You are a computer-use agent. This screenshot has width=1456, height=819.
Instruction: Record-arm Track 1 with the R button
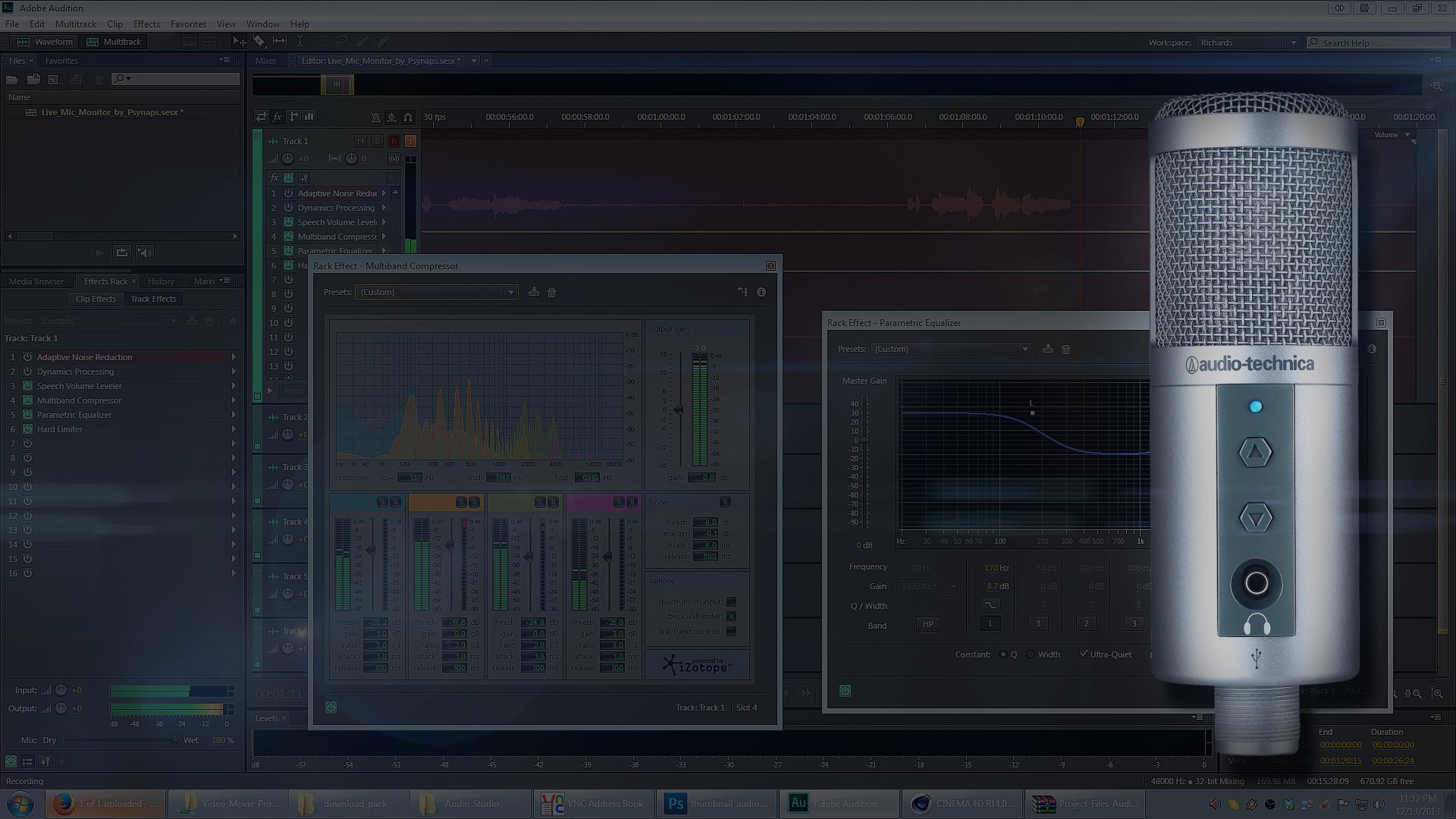(394, 141)
